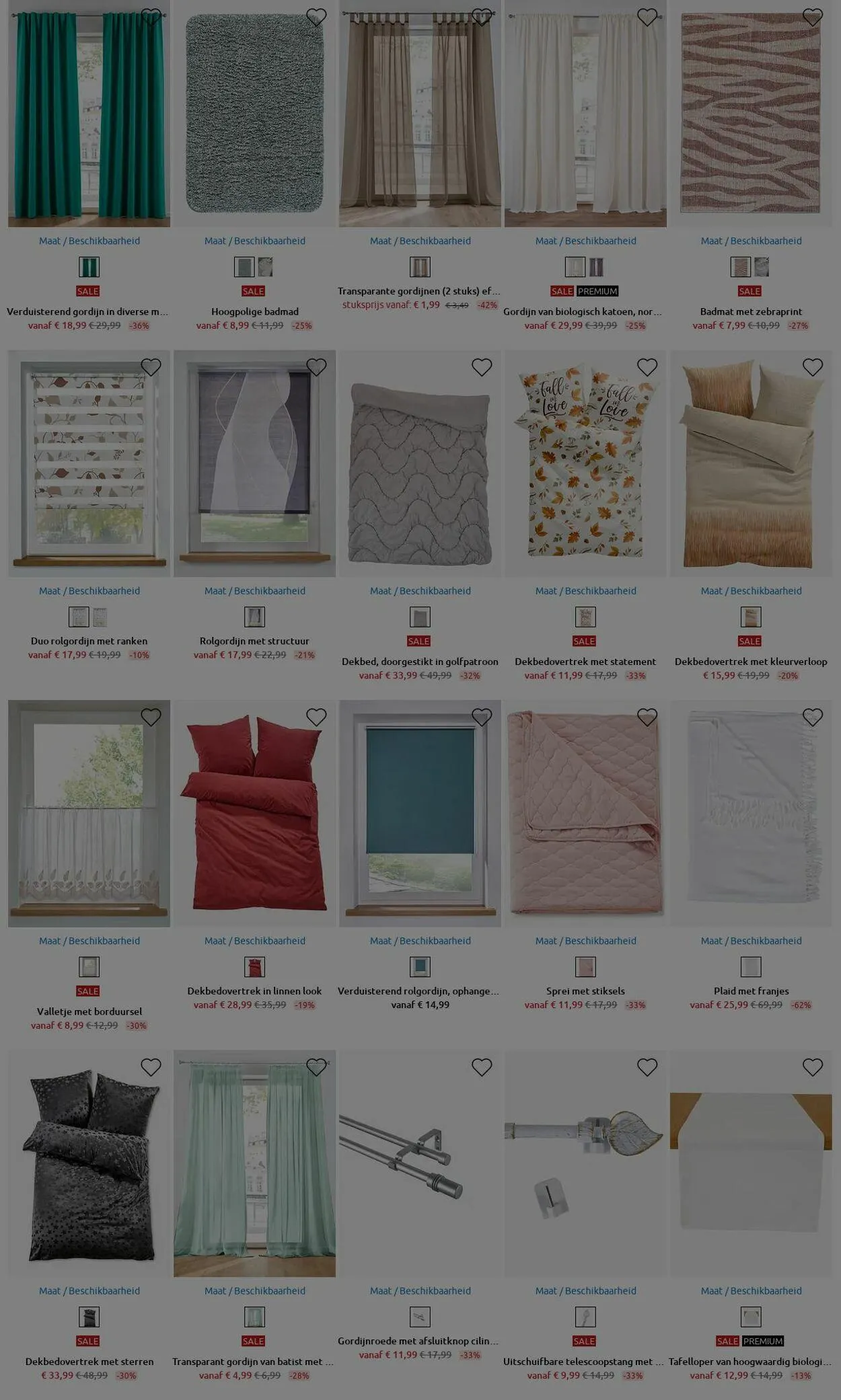Toggle favorite heart on Rolgordijn met structuur
The width and height of the screenshot is (841, 1400).
316,367
